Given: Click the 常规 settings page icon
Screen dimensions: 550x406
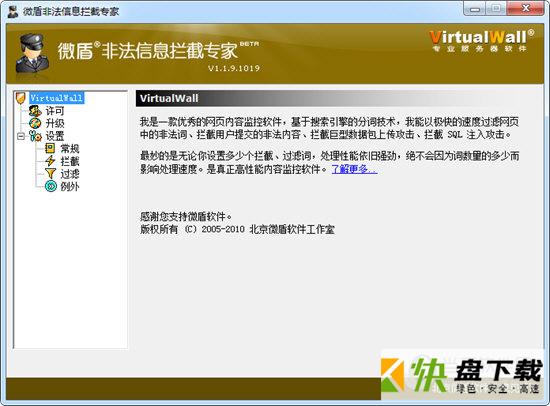Looking at the screenshot, I should [x=50, y=148].
